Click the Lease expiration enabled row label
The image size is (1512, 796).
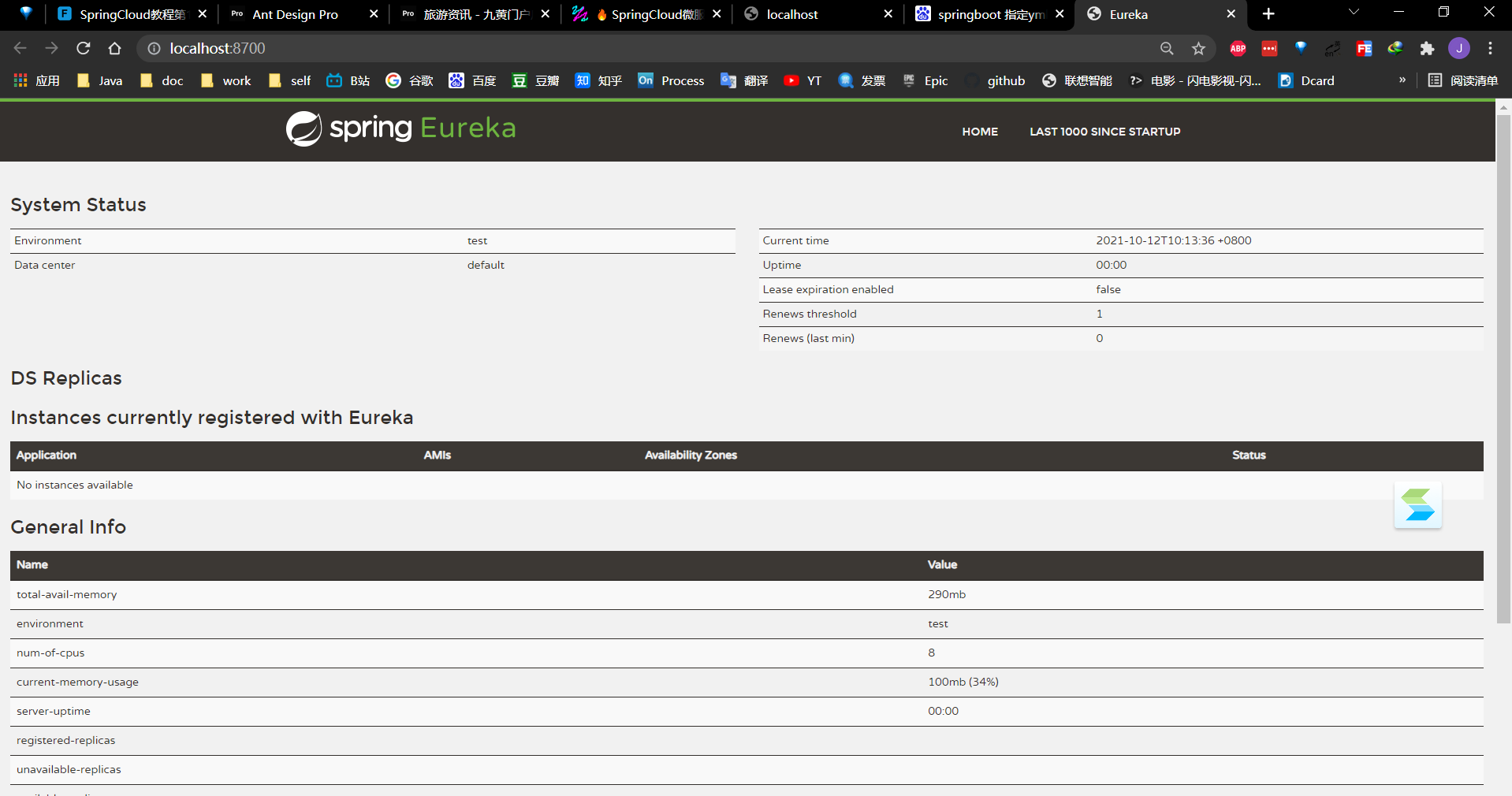[x=828, y=289]
